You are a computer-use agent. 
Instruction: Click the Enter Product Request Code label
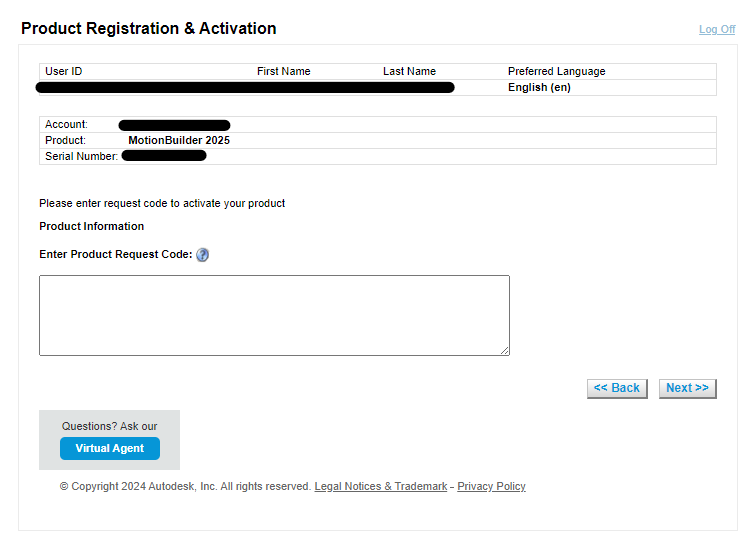click(x=115, y=255)
